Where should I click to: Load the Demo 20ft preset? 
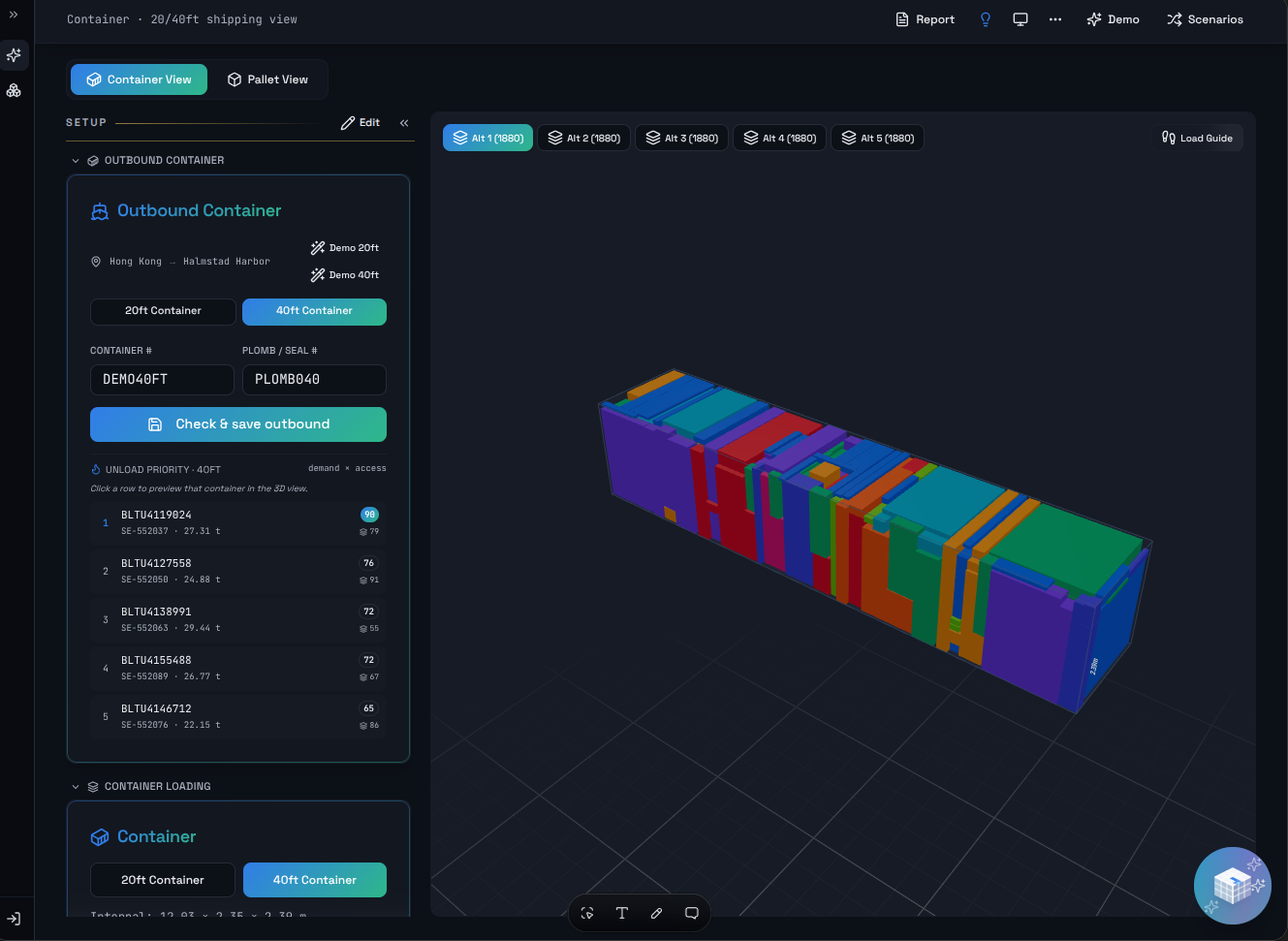[345, 248]
